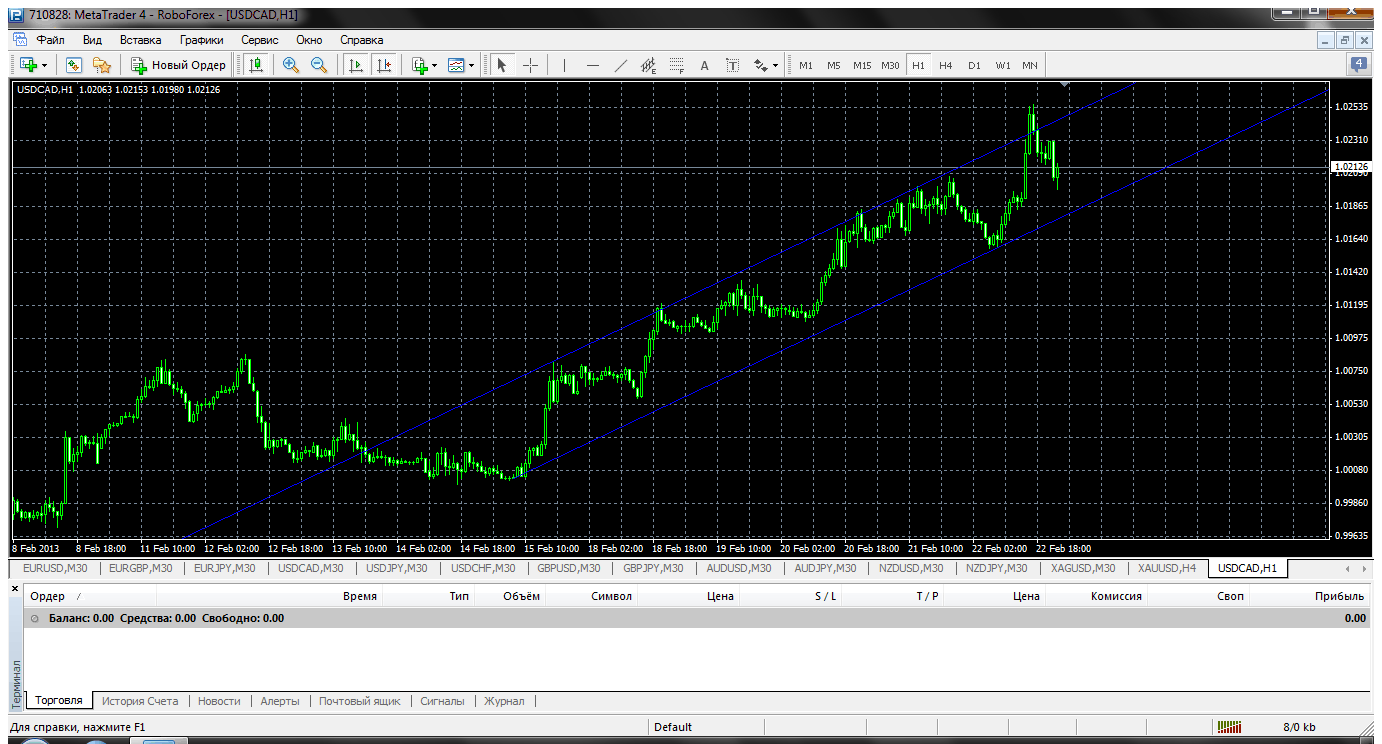Select the Fibonacci retracement tool

tap(676, 65)
